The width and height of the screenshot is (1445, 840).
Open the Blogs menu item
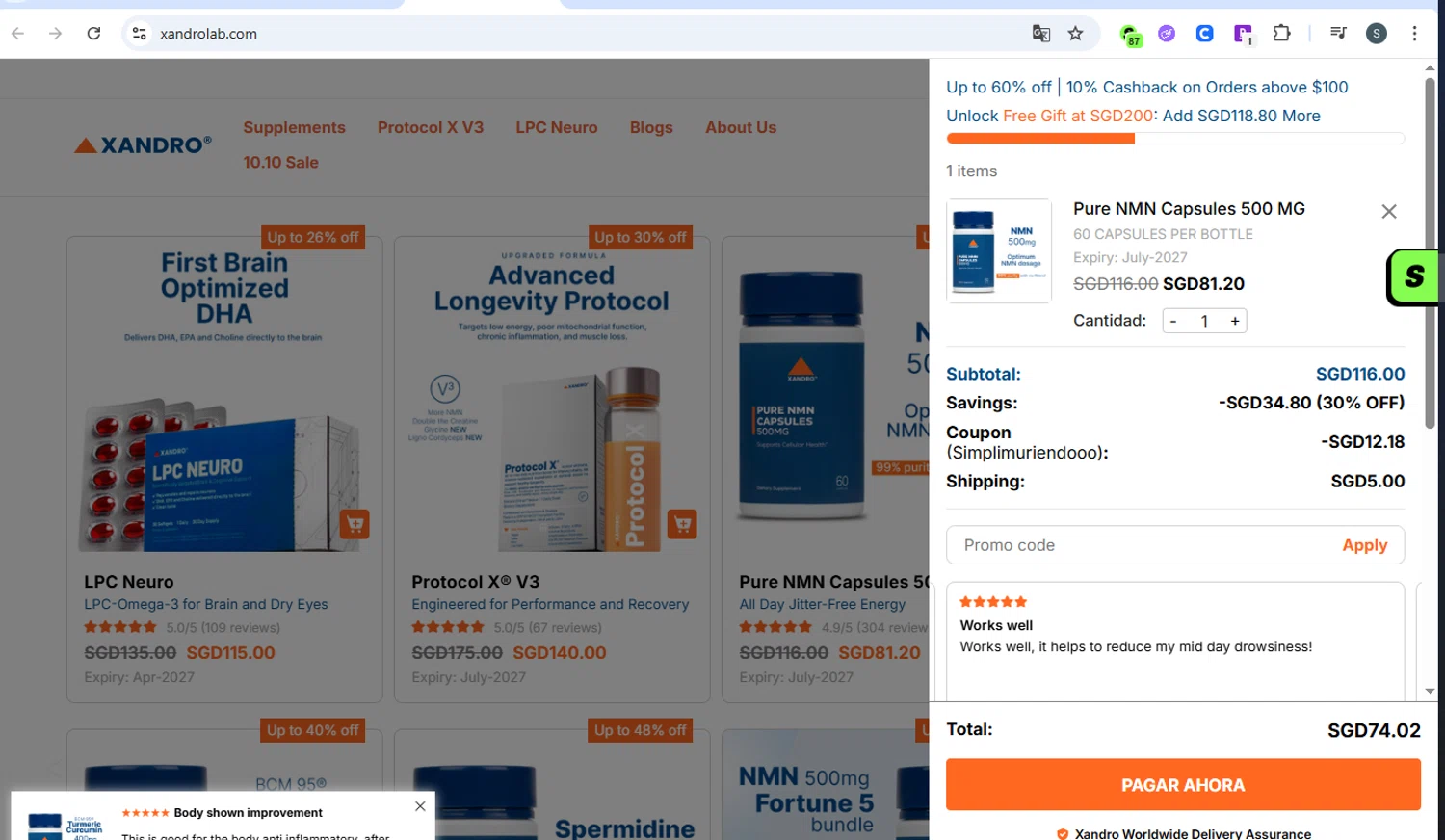[651, 127]
